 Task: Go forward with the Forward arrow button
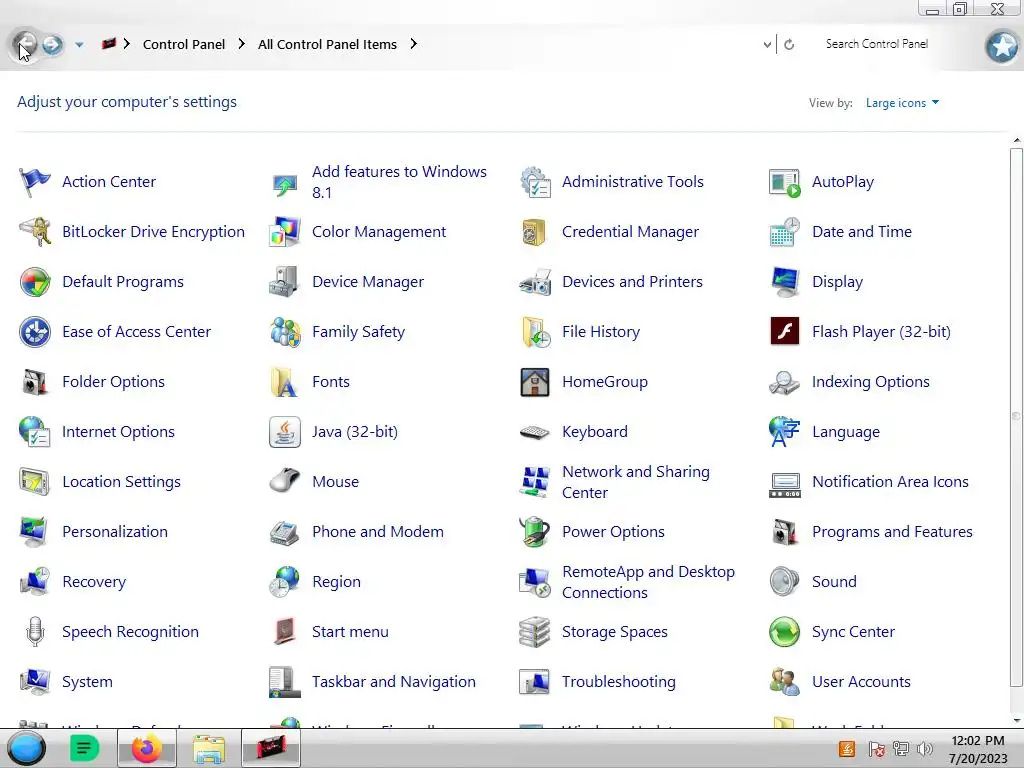point(52,44)
